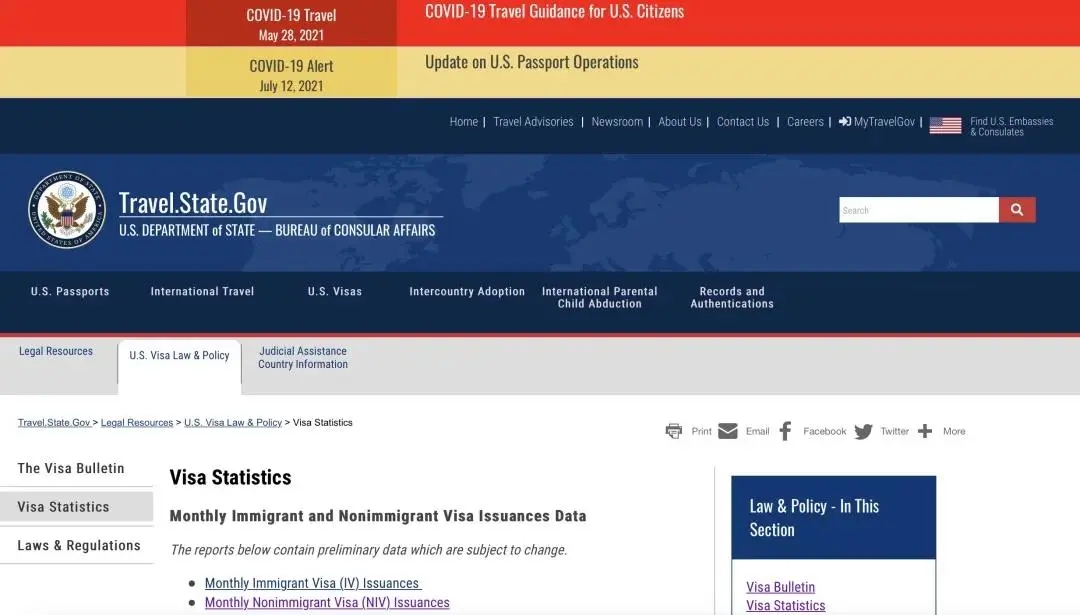The height and width of the screenshot is (615, 1080).
Task: Open MyTravelGov login link
Action: point(876,122)
